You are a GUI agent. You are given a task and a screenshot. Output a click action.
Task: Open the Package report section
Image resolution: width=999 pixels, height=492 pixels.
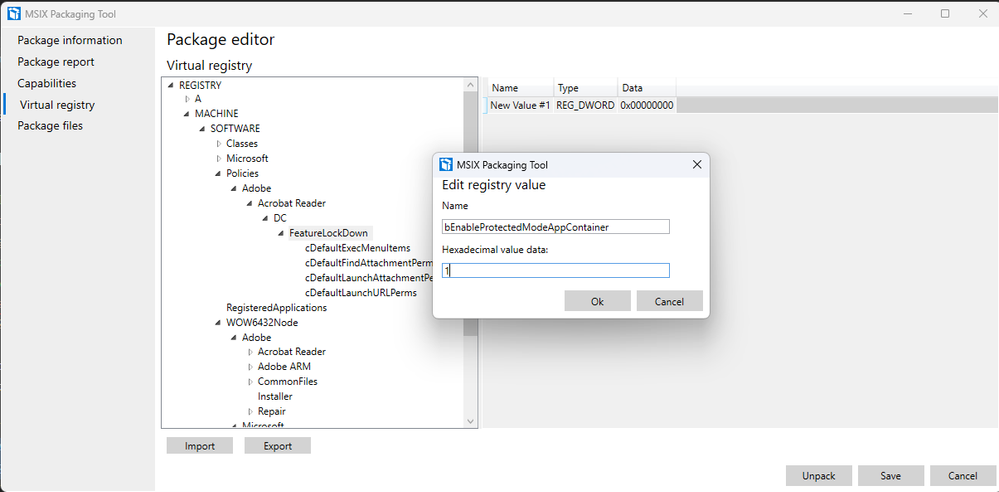55,62
